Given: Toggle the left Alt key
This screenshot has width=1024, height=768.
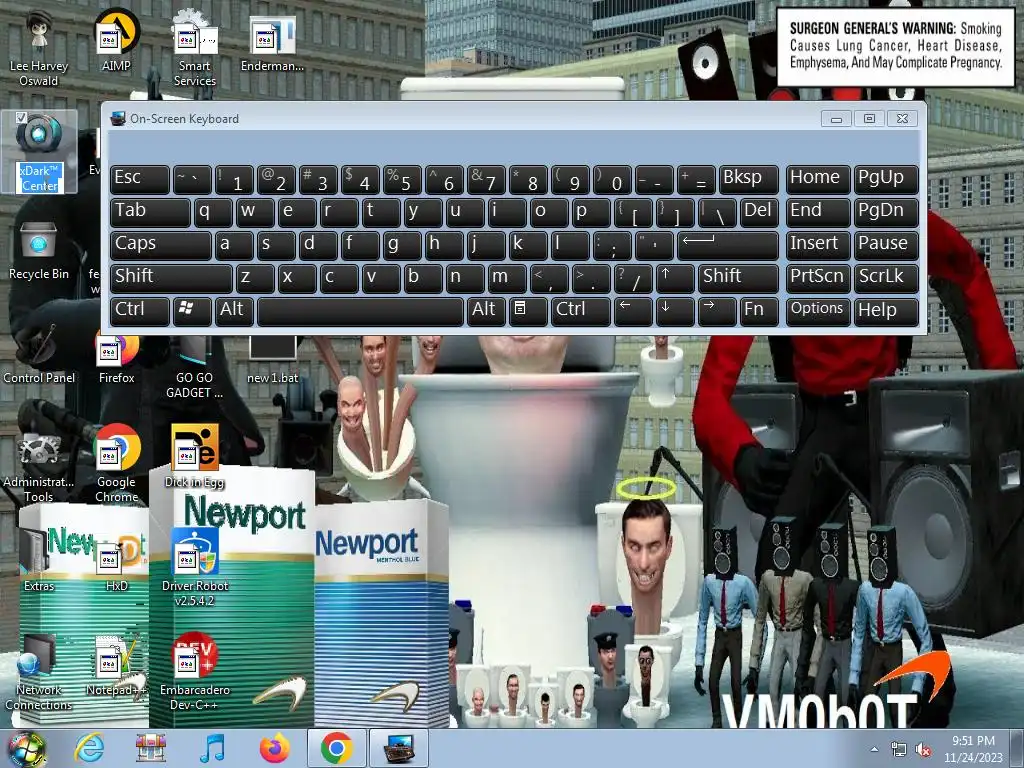Looking at the screenshot, I should [234, 311].
